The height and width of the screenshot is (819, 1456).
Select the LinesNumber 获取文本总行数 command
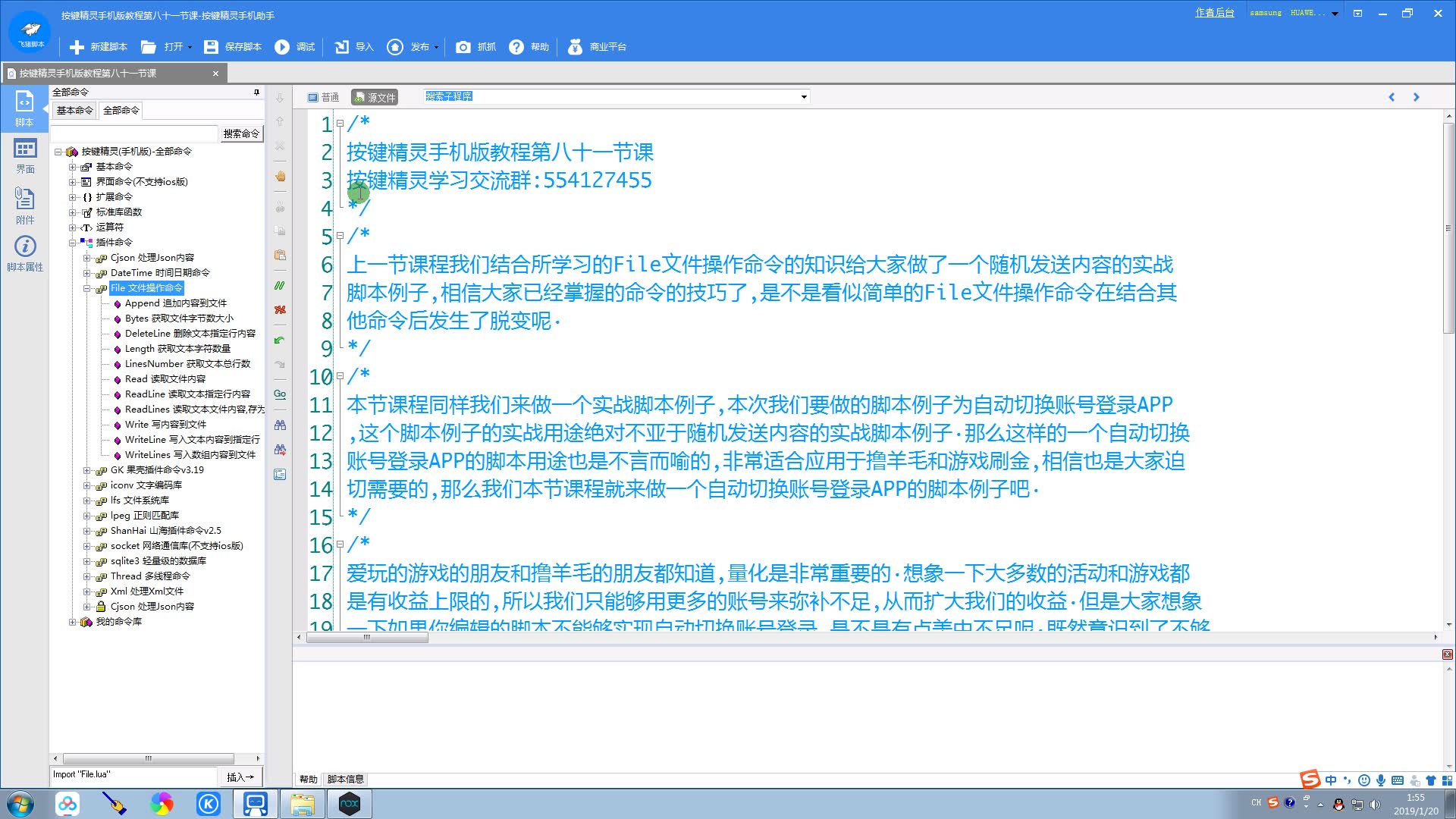pyautogui.click(x=187, y=364)
